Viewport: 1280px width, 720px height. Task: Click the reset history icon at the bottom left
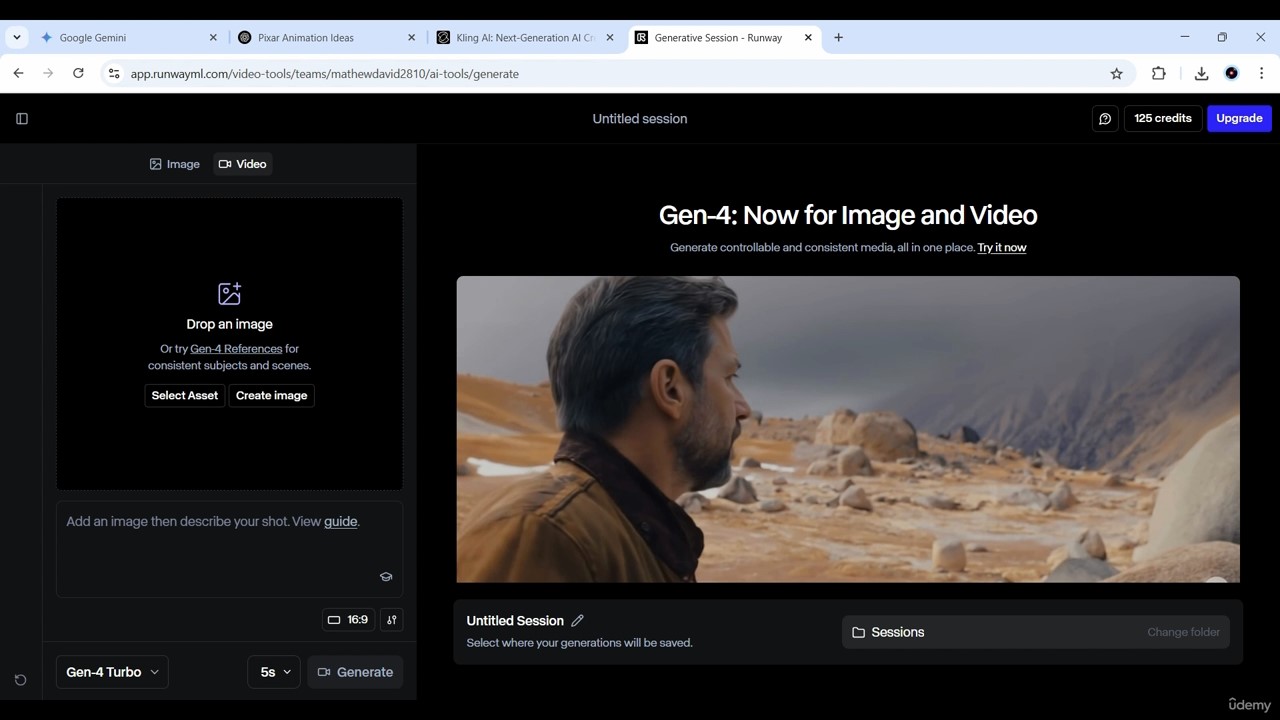point(20,680)
